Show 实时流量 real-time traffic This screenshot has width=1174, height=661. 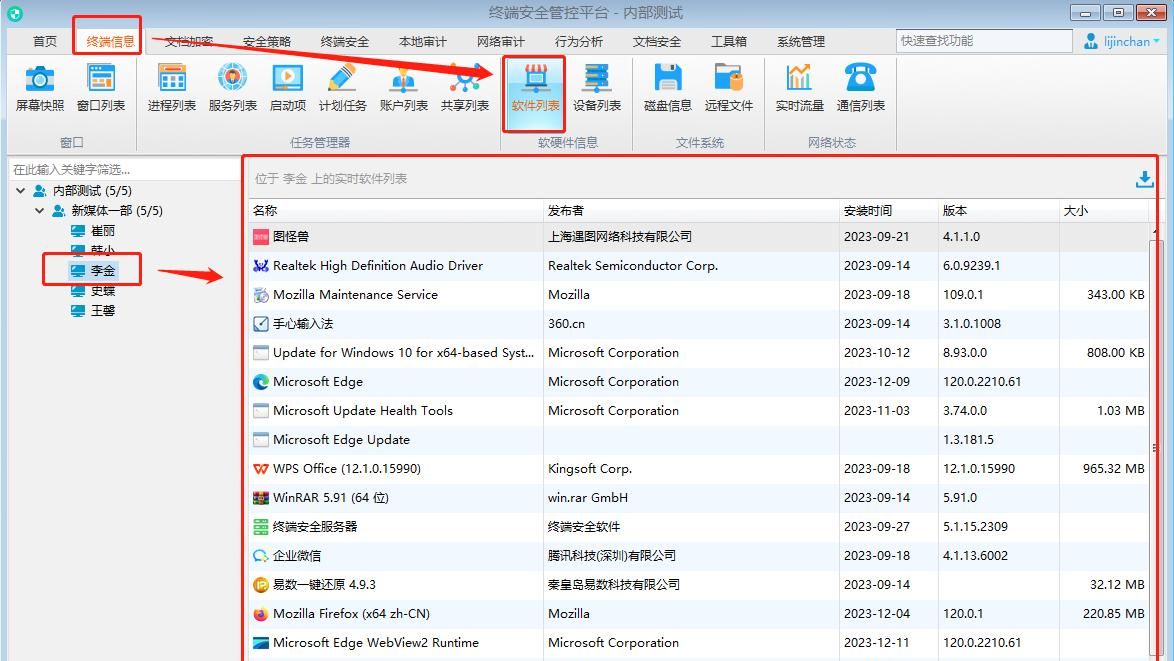(799, 88)
